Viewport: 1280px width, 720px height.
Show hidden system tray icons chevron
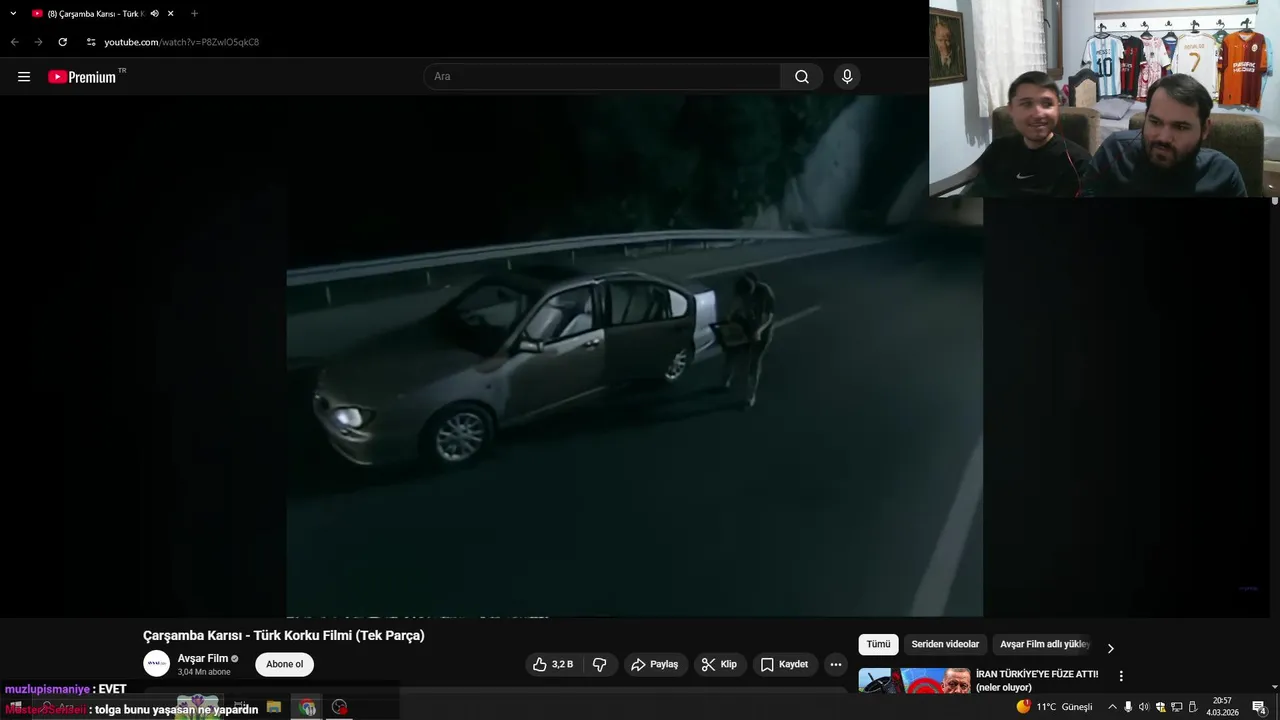[x=1112, y=707]
